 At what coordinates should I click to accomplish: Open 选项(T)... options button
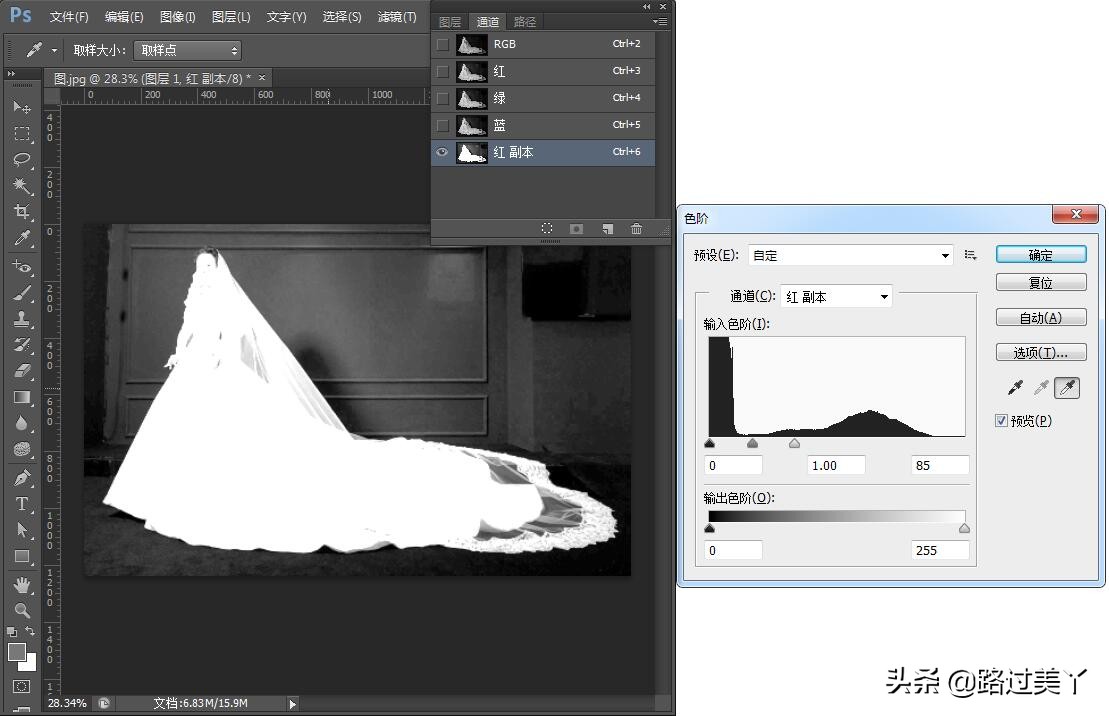(x=1041, y=352)
